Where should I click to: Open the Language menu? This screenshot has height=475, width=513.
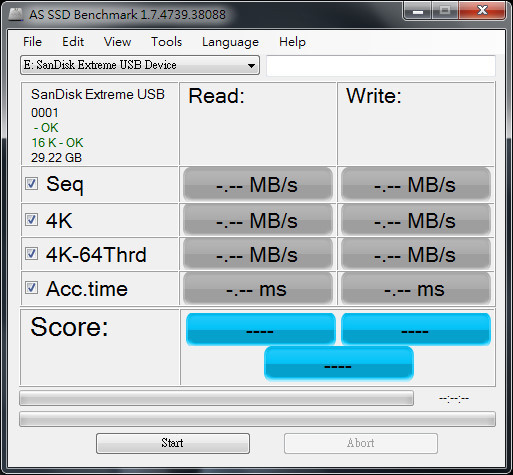(230, 42)
